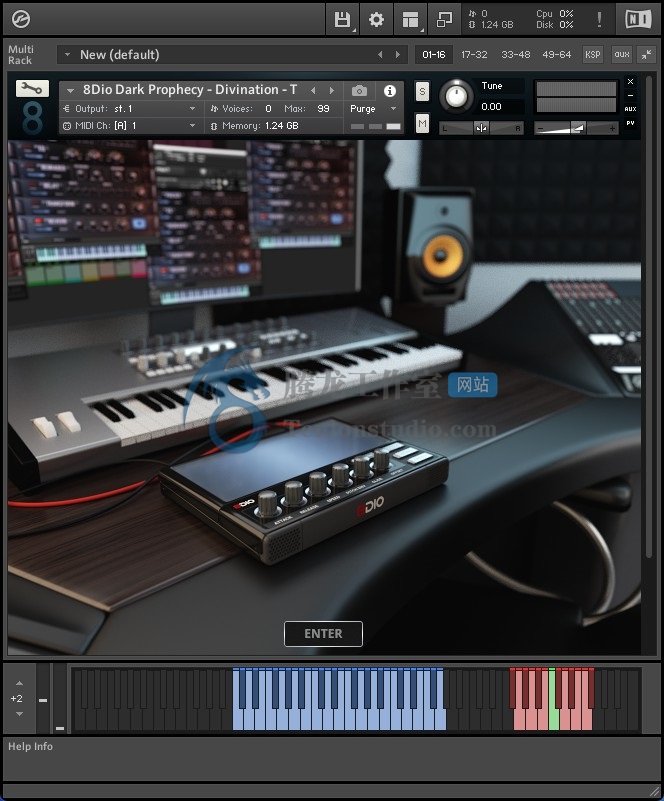Click the Native Instruments NI logo
The height and width of the screenshot is (801, 664).
[638, 19]
